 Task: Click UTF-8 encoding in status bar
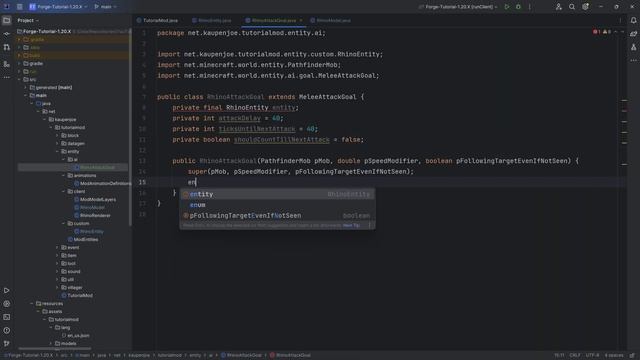[x=593, y=355]
